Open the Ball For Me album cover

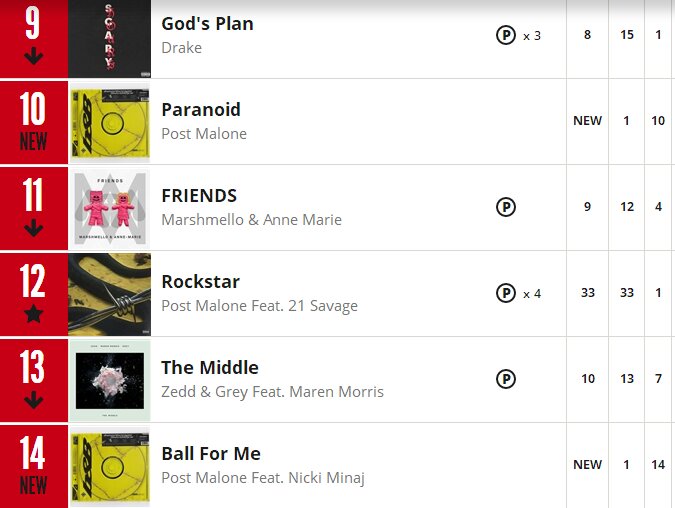click(110, 466)
